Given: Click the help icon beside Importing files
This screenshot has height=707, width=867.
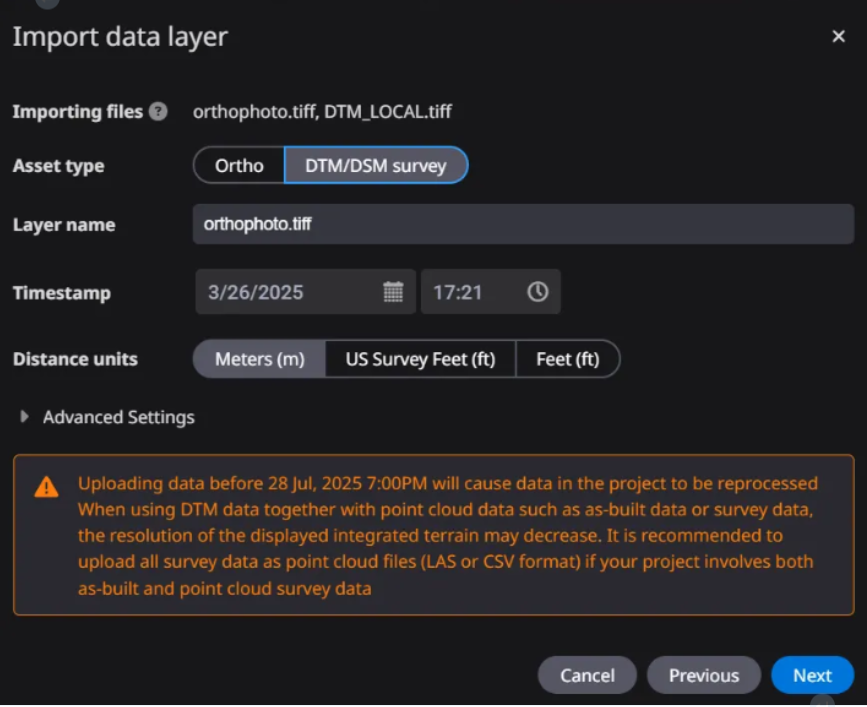Looking at the screenshot, I should [158, 112].
